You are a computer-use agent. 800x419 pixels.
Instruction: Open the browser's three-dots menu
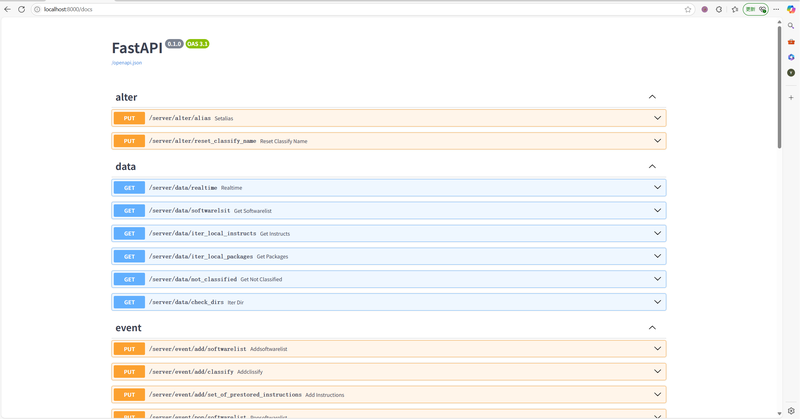click(776, 9)
